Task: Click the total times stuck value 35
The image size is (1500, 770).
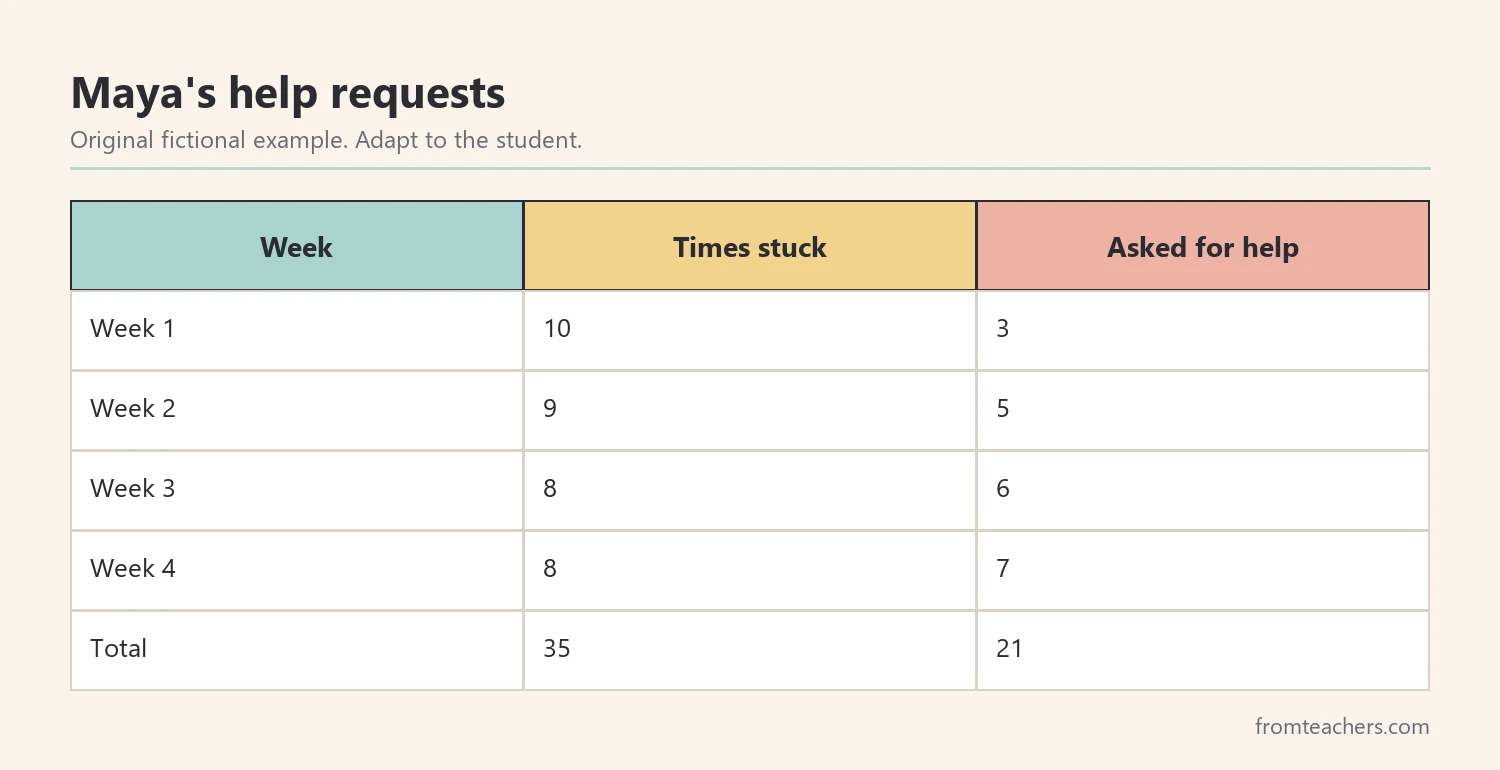Action: pyautogui.click(x=557, y=648)
